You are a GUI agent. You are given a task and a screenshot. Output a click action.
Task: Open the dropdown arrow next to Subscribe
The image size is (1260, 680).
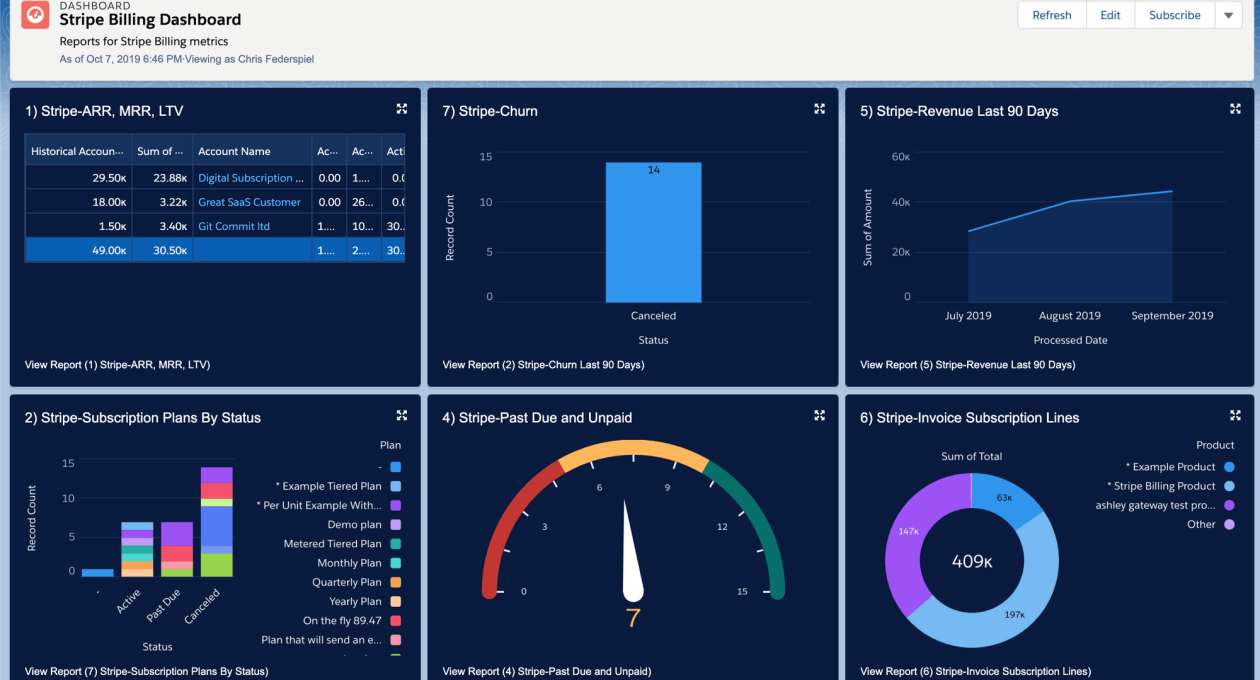[1229, 15]
